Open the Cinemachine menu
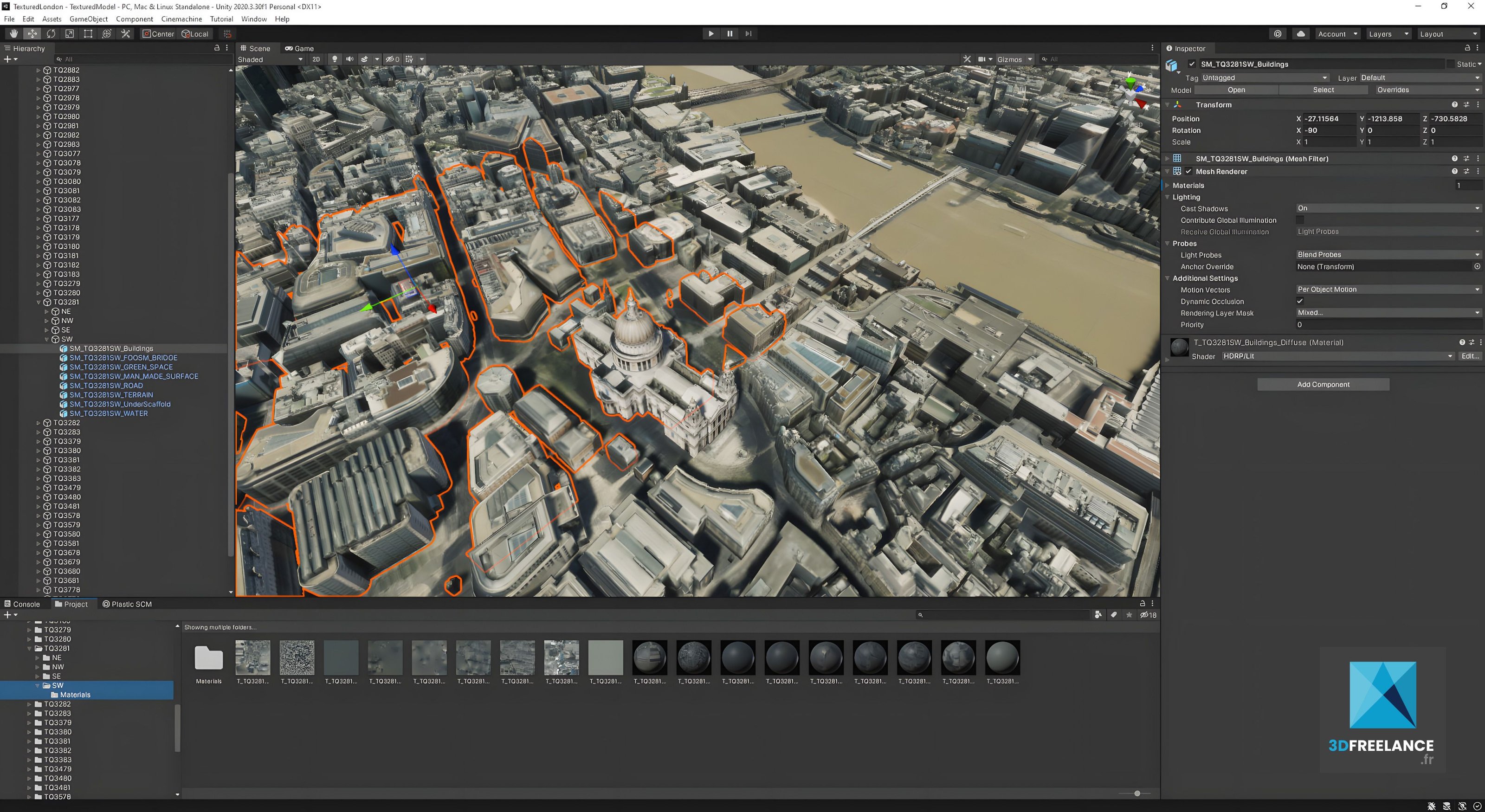This screenshot has height=812, width=1485. 181,19
